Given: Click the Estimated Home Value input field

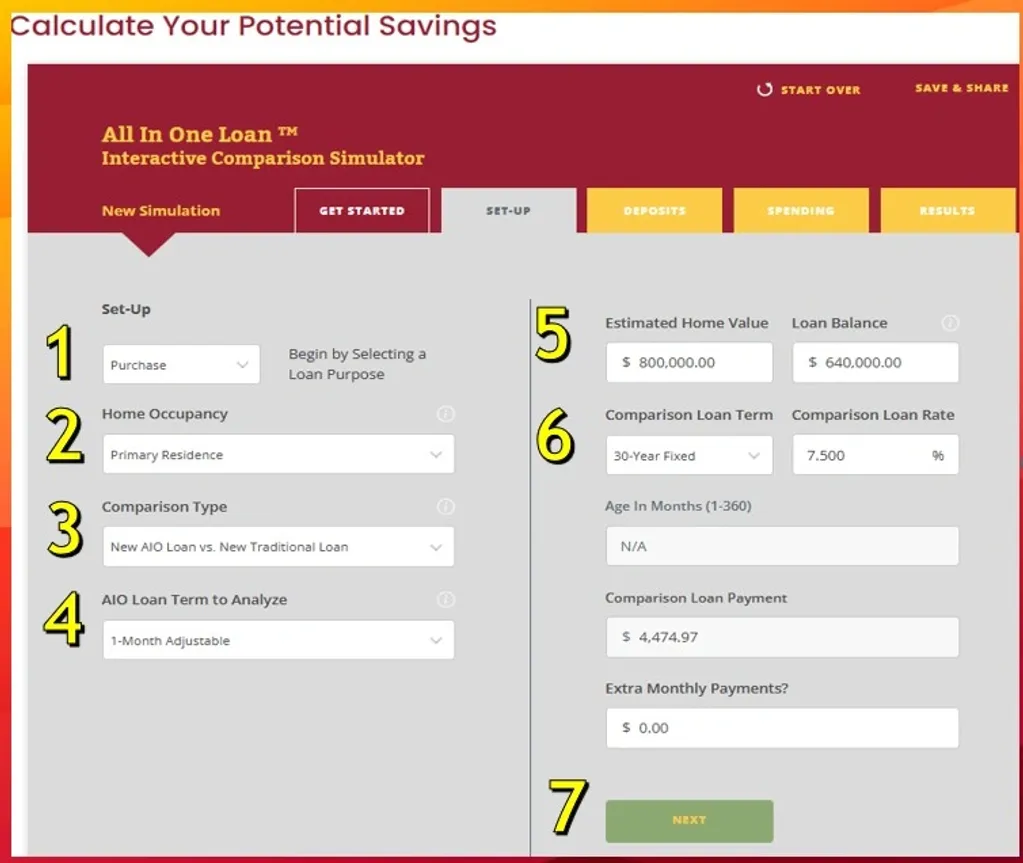Looking at the screenshot, I should tap(688, 362).
